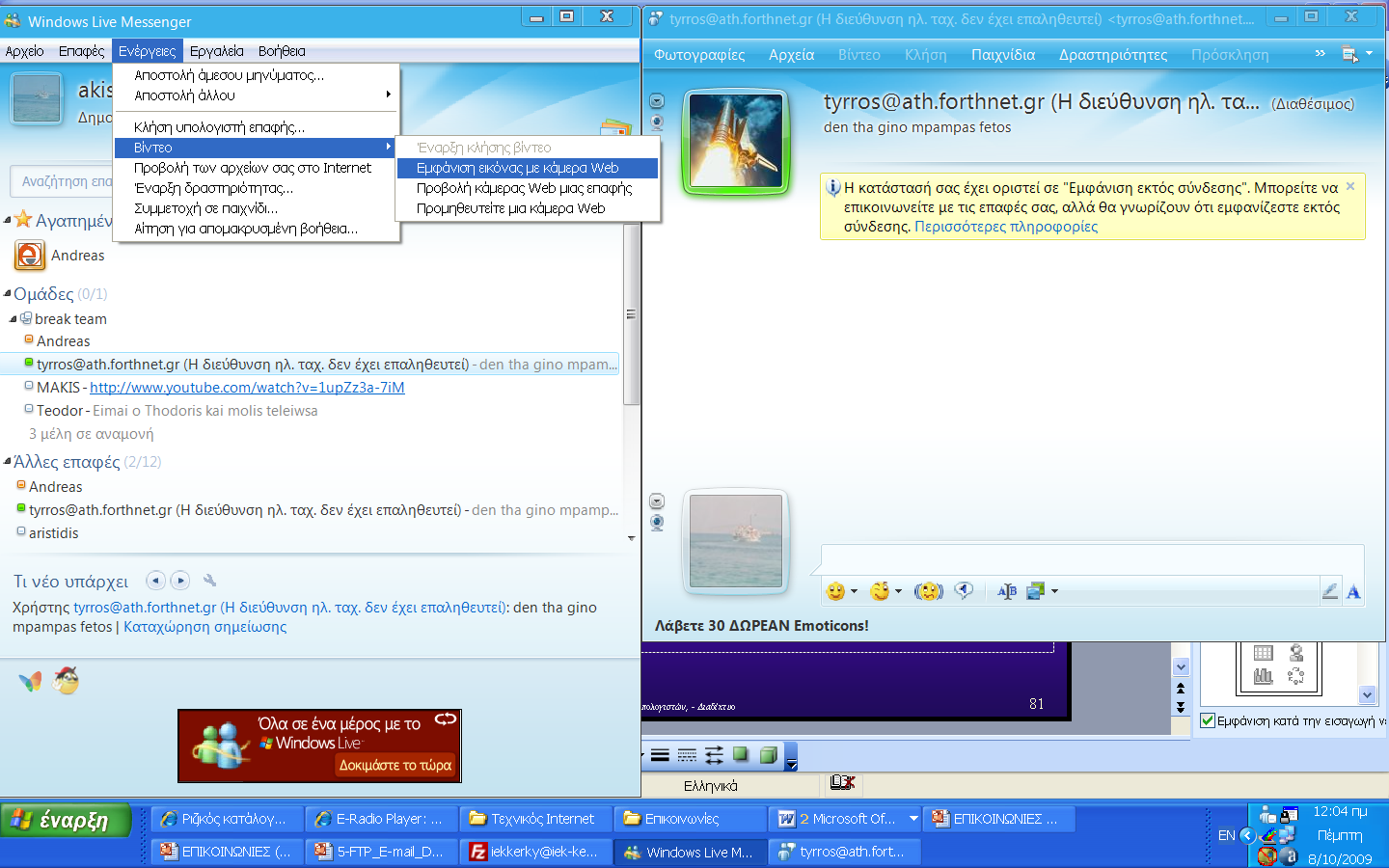Click line style icon in drawing toolbar
The height and width of the screenshot is (868, 1389).
coord(660,755)
